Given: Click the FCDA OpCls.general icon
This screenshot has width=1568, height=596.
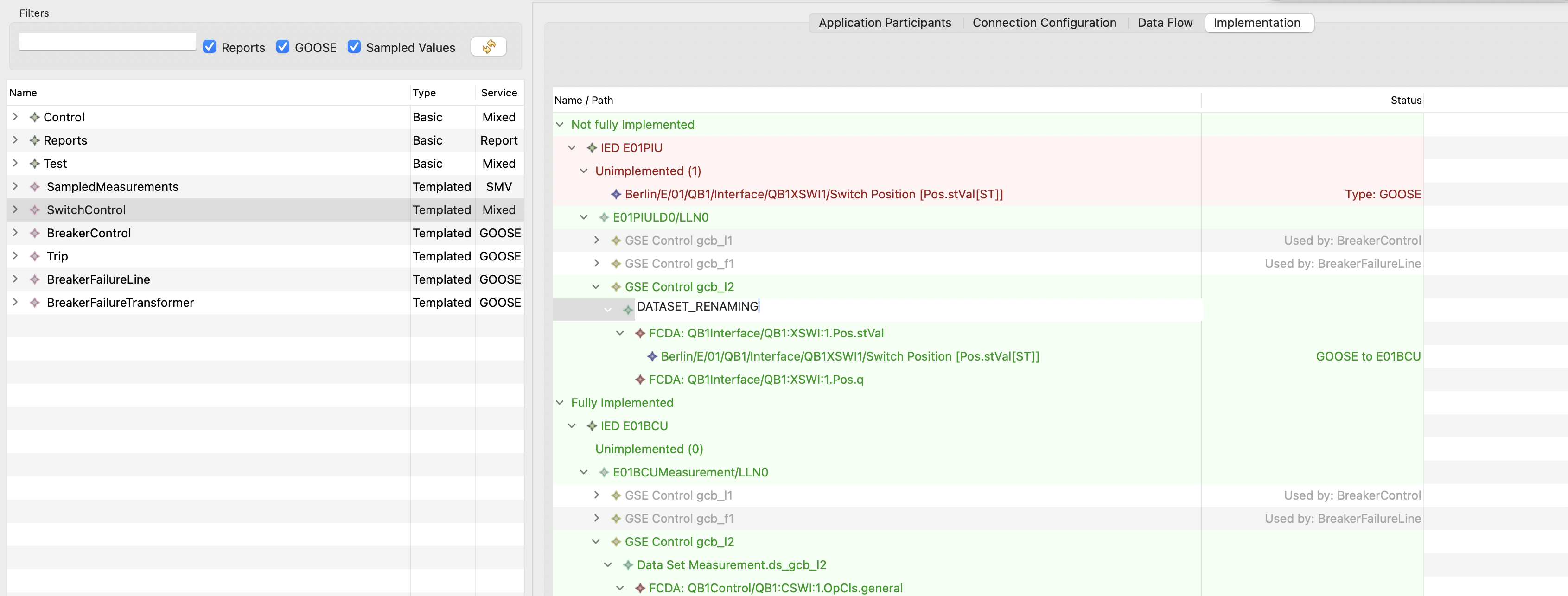Looking at the screenshot, I should point(640,588).
